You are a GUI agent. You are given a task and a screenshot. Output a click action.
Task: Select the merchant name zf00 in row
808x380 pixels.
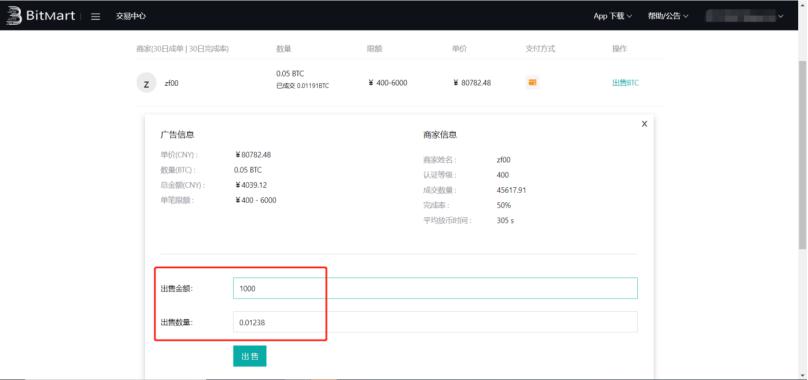click(x=171, y=83)
